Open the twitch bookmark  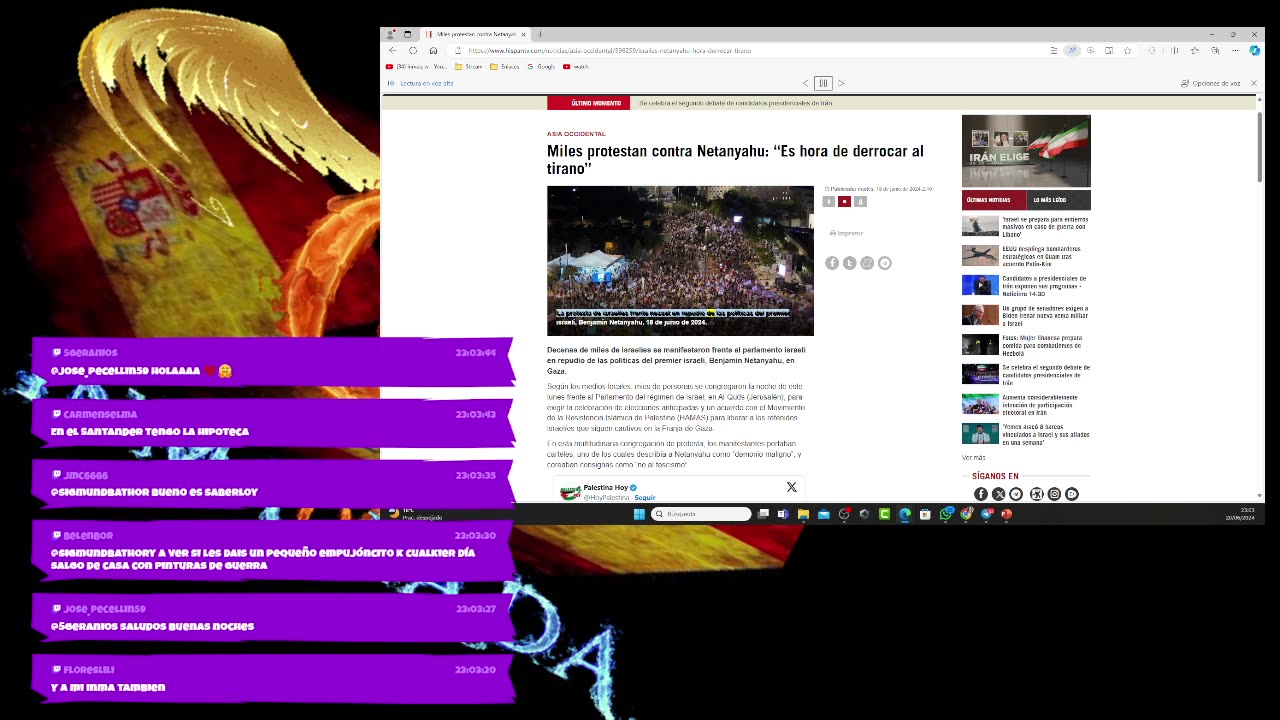coord(576,67)
